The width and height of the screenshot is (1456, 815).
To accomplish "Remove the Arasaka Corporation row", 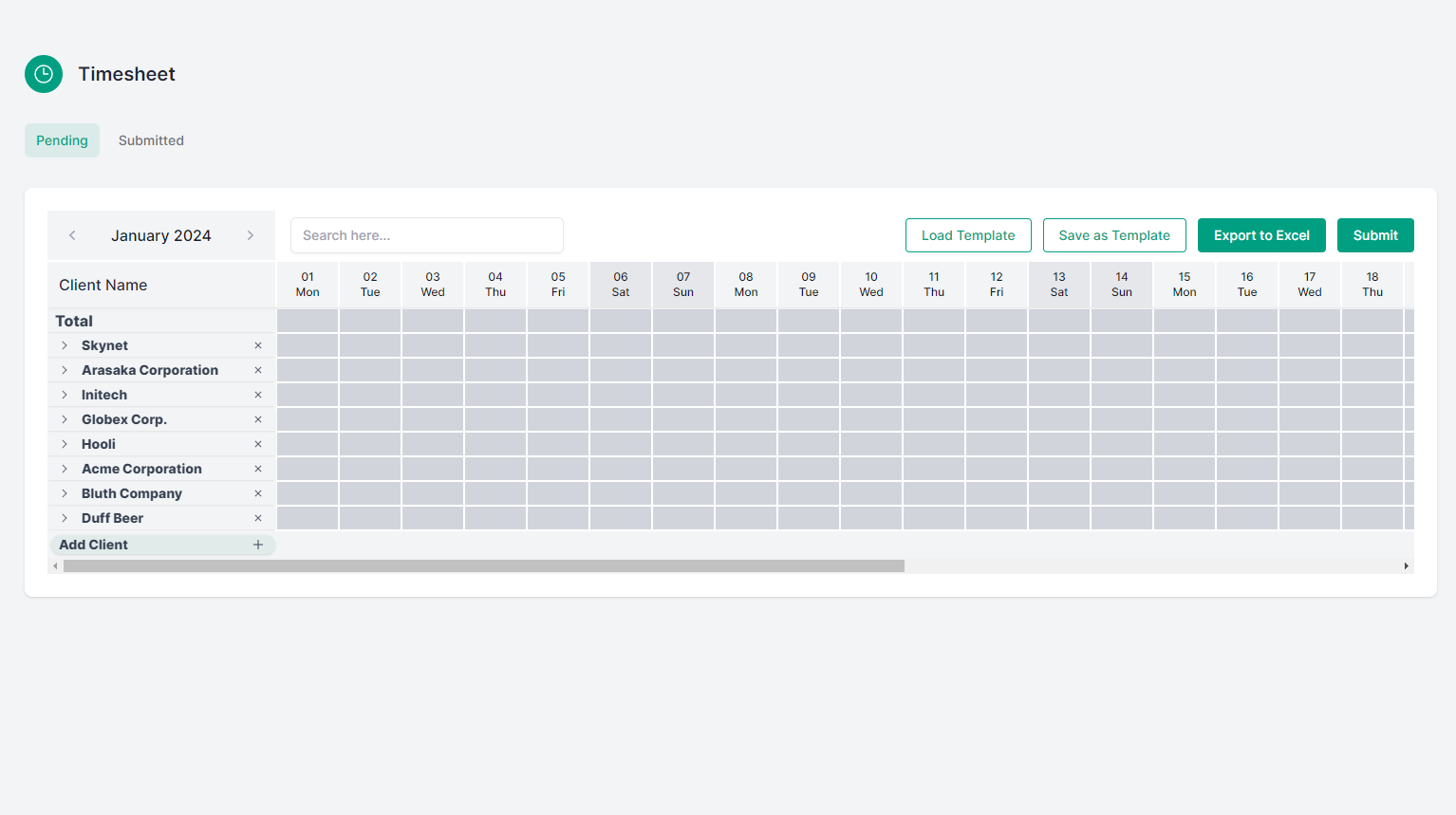I will pos(258,370).
